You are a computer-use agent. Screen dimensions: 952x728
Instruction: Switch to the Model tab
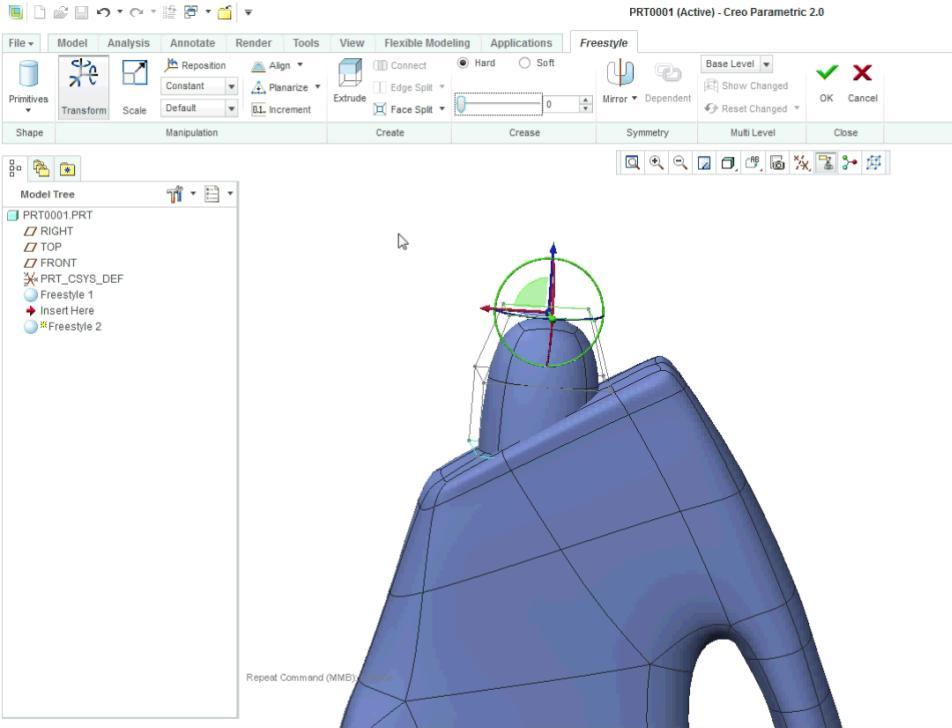pos(72,43)
